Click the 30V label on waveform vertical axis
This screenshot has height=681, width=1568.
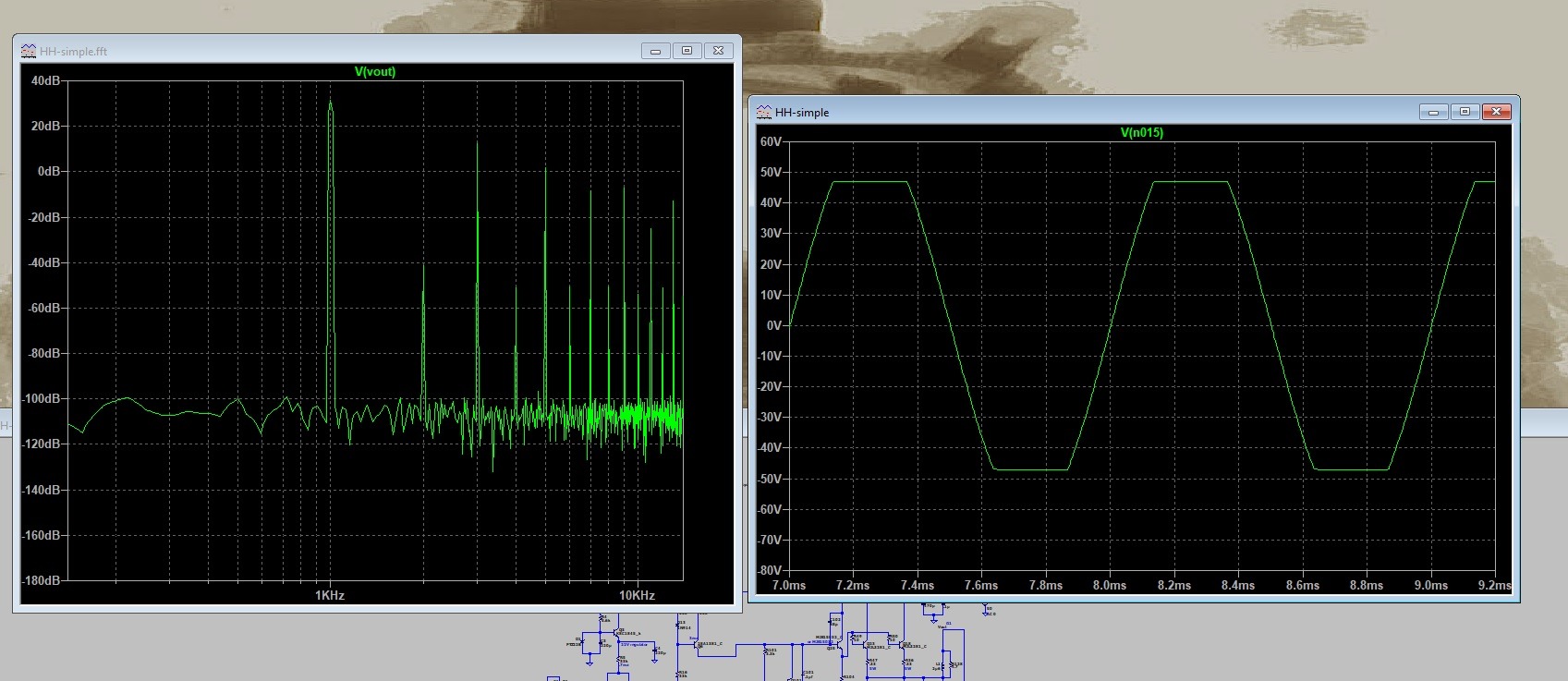771,233
